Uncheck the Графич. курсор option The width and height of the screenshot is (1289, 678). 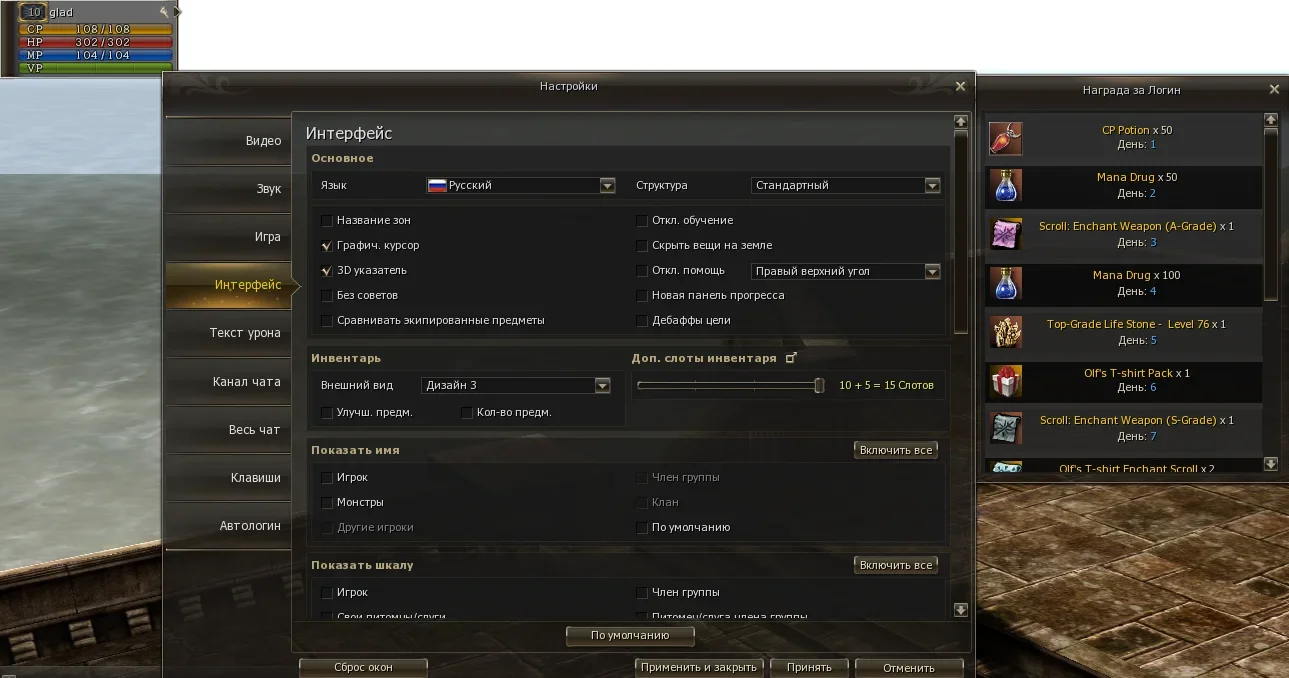click(326, 245)
